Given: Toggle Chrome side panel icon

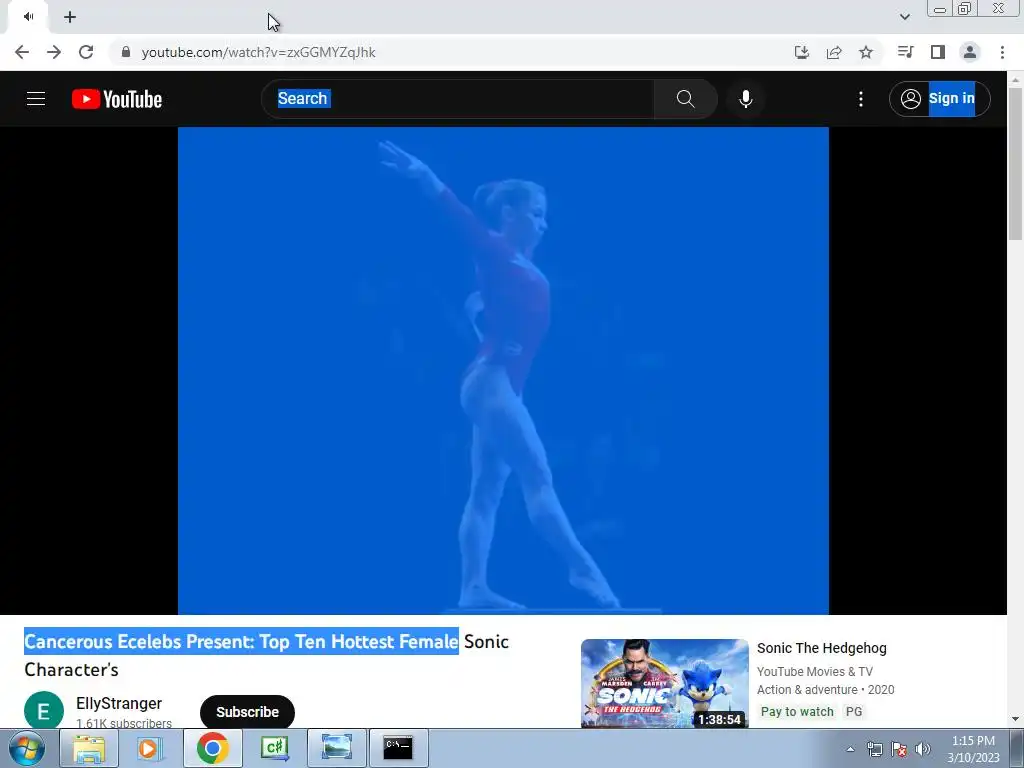Looking at the screenshot, I should [x=938, y=52].
